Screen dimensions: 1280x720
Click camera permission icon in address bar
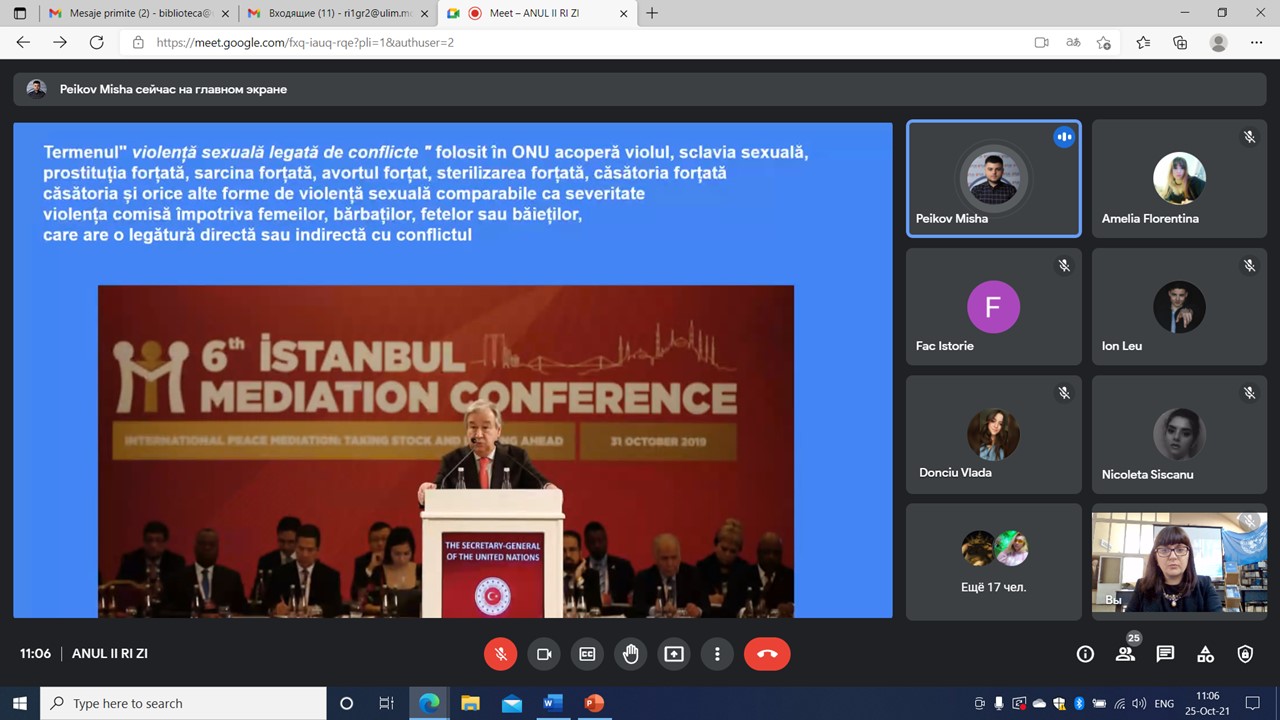tap(1041, 43)
